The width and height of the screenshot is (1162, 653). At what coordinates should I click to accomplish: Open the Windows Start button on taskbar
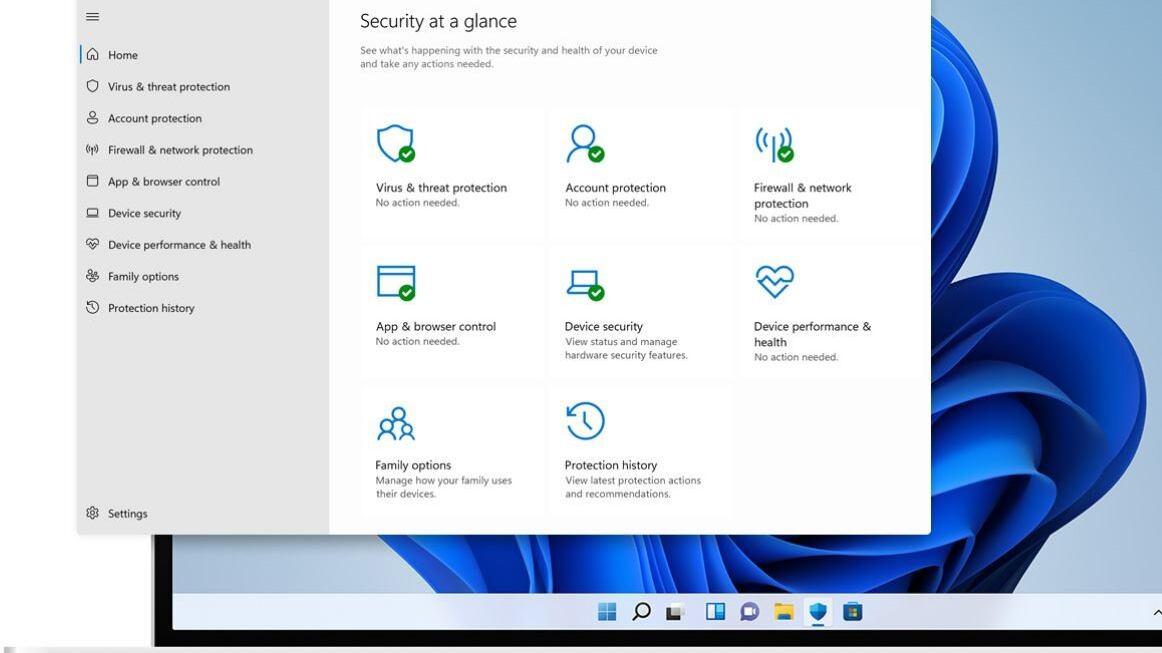pos(607,612)
